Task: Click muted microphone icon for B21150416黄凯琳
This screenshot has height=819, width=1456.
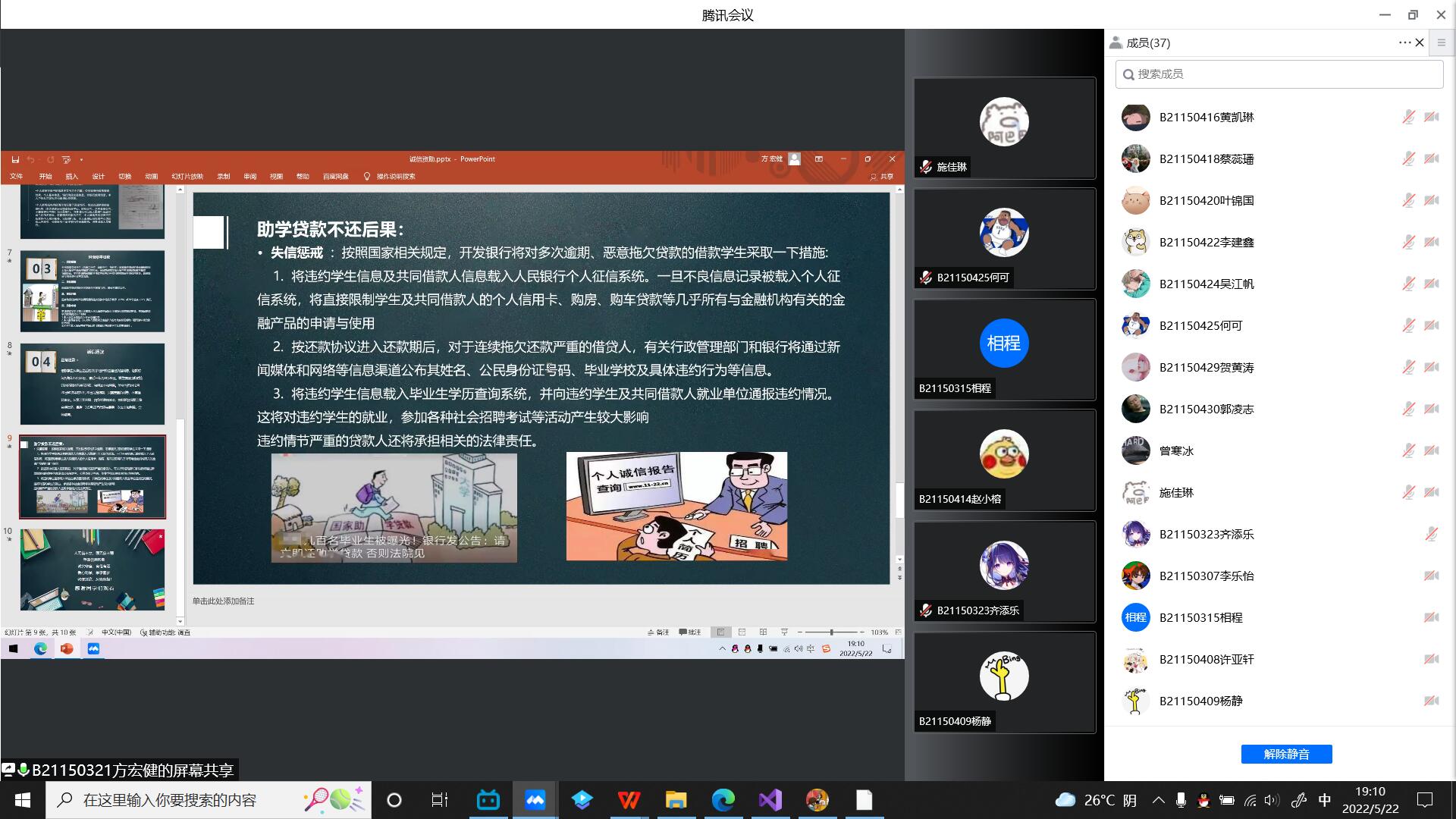Action: tap(1408, 117)
